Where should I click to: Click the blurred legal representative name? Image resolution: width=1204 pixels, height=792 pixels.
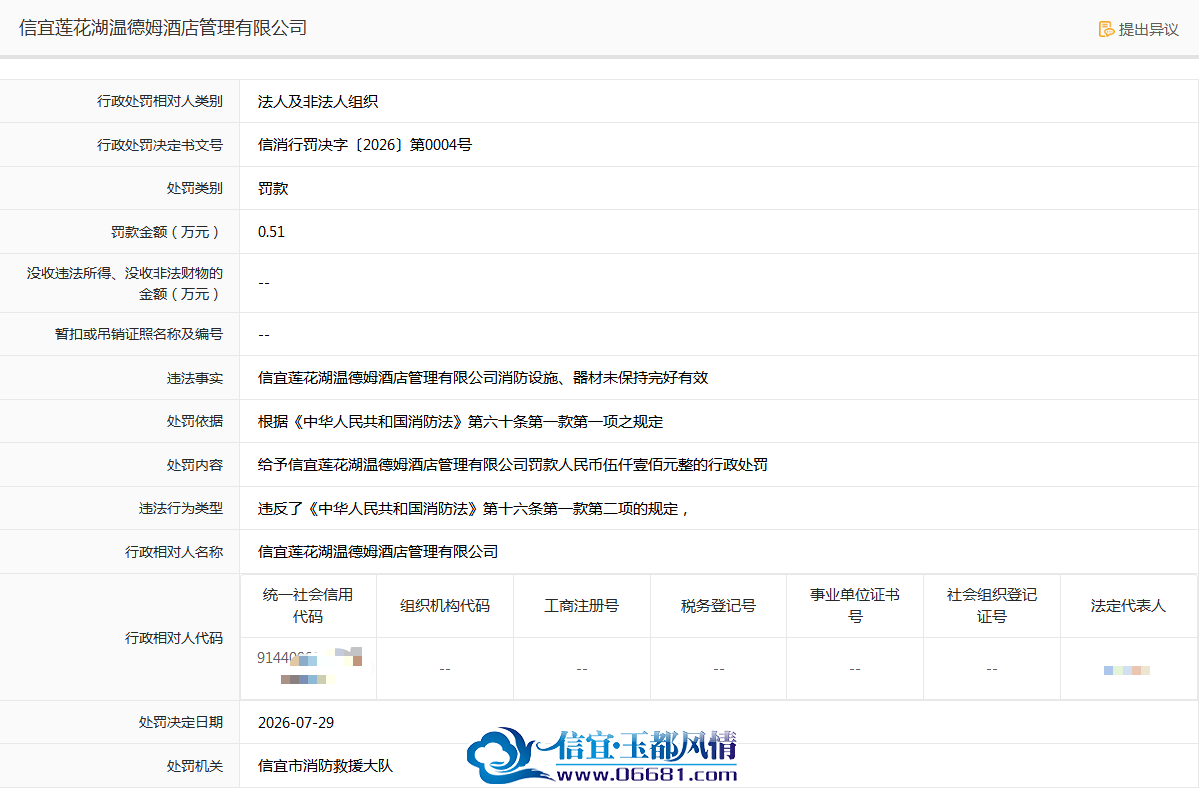[x=1127, y=669]
